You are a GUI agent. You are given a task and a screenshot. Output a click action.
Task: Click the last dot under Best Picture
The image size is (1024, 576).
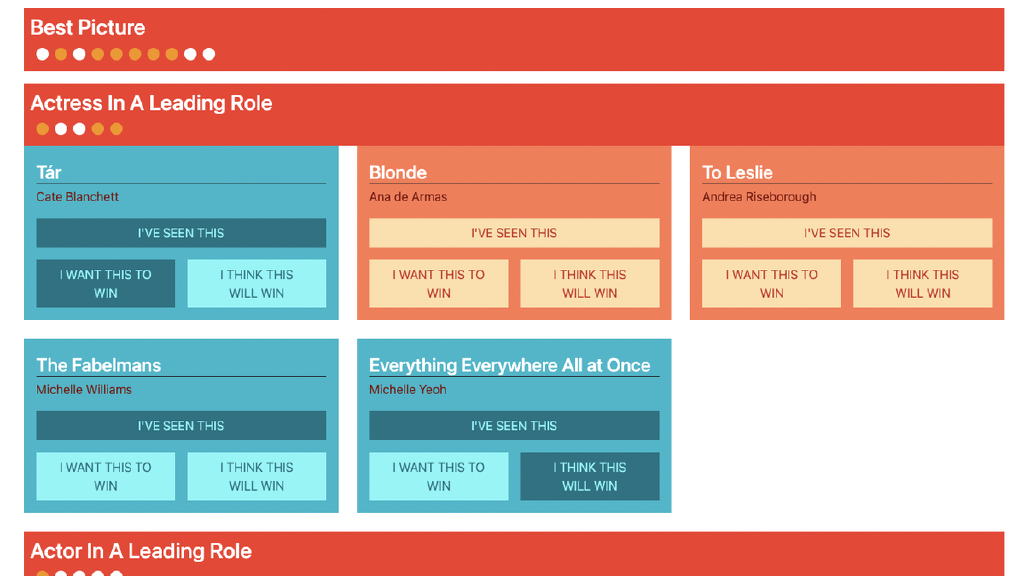tap(208, 54)
